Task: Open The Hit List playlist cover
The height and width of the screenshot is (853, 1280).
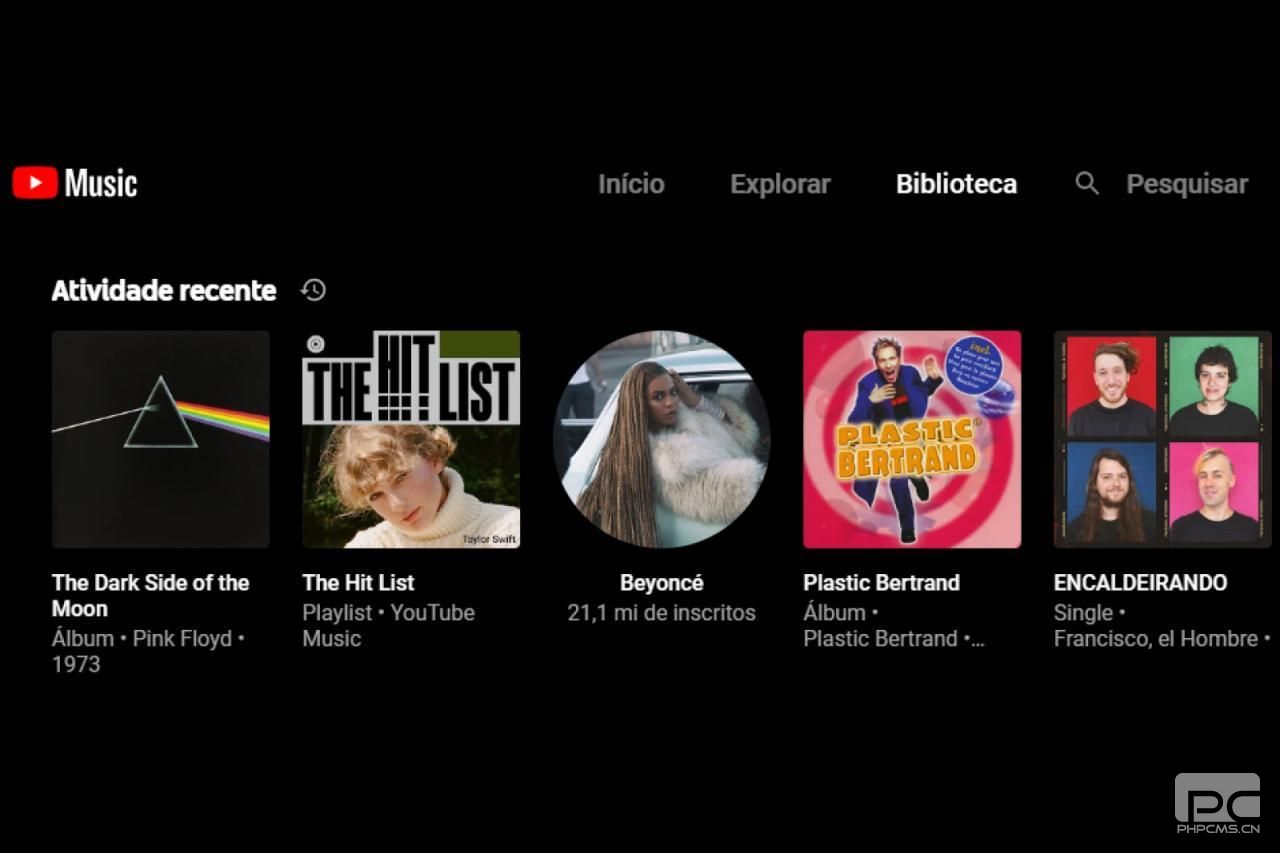Action: pos(411,439)
